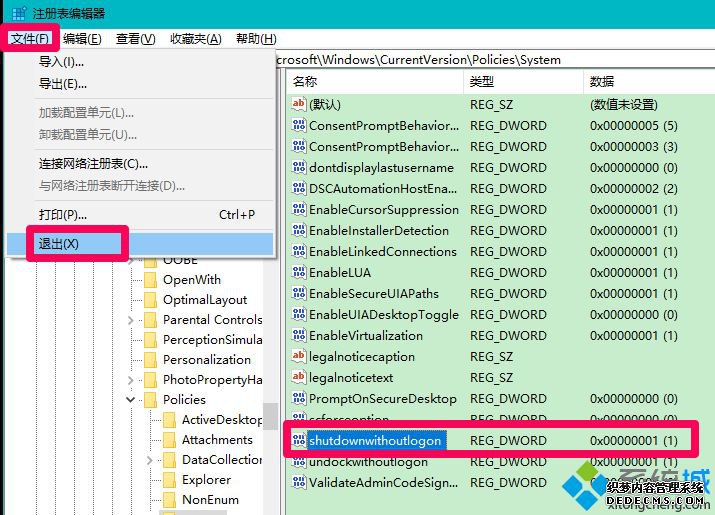
Task: Expand the Parental Controls tree node
Action: [130, 320]
